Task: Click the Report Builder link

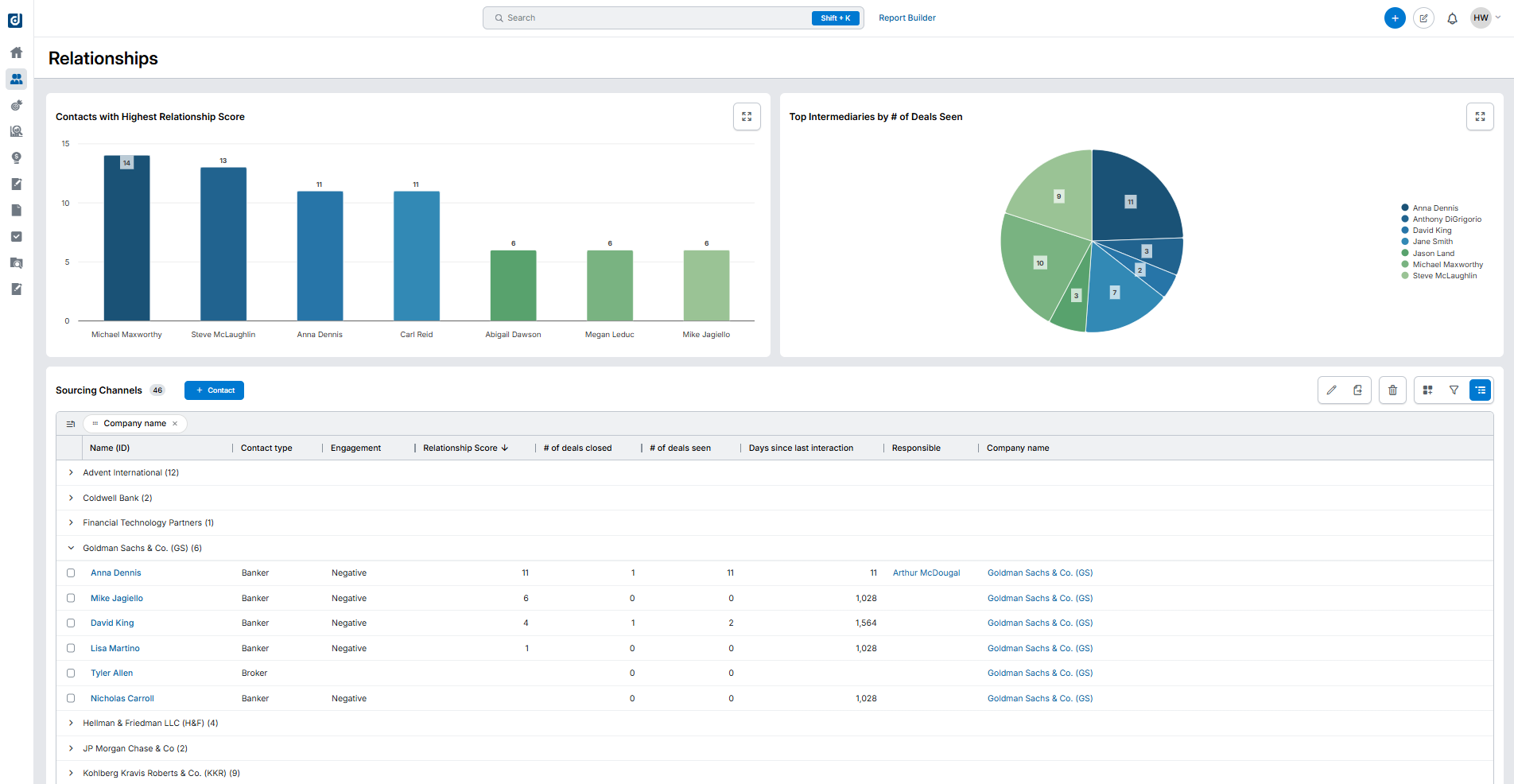Action: [907, 18]
